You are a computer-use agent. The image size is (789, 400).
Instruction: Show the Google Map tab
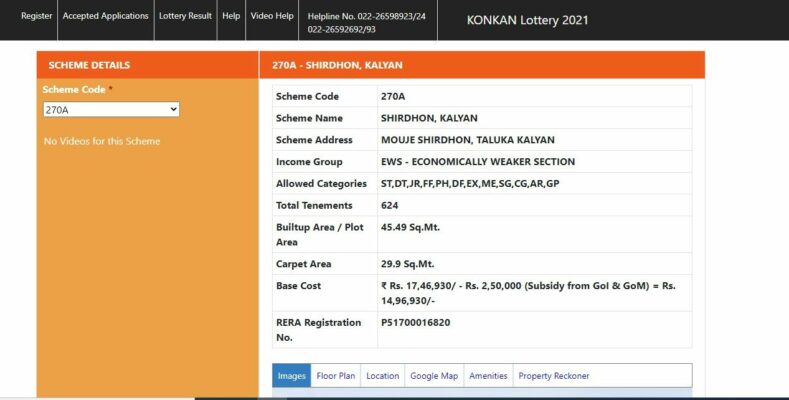point(434,376)
